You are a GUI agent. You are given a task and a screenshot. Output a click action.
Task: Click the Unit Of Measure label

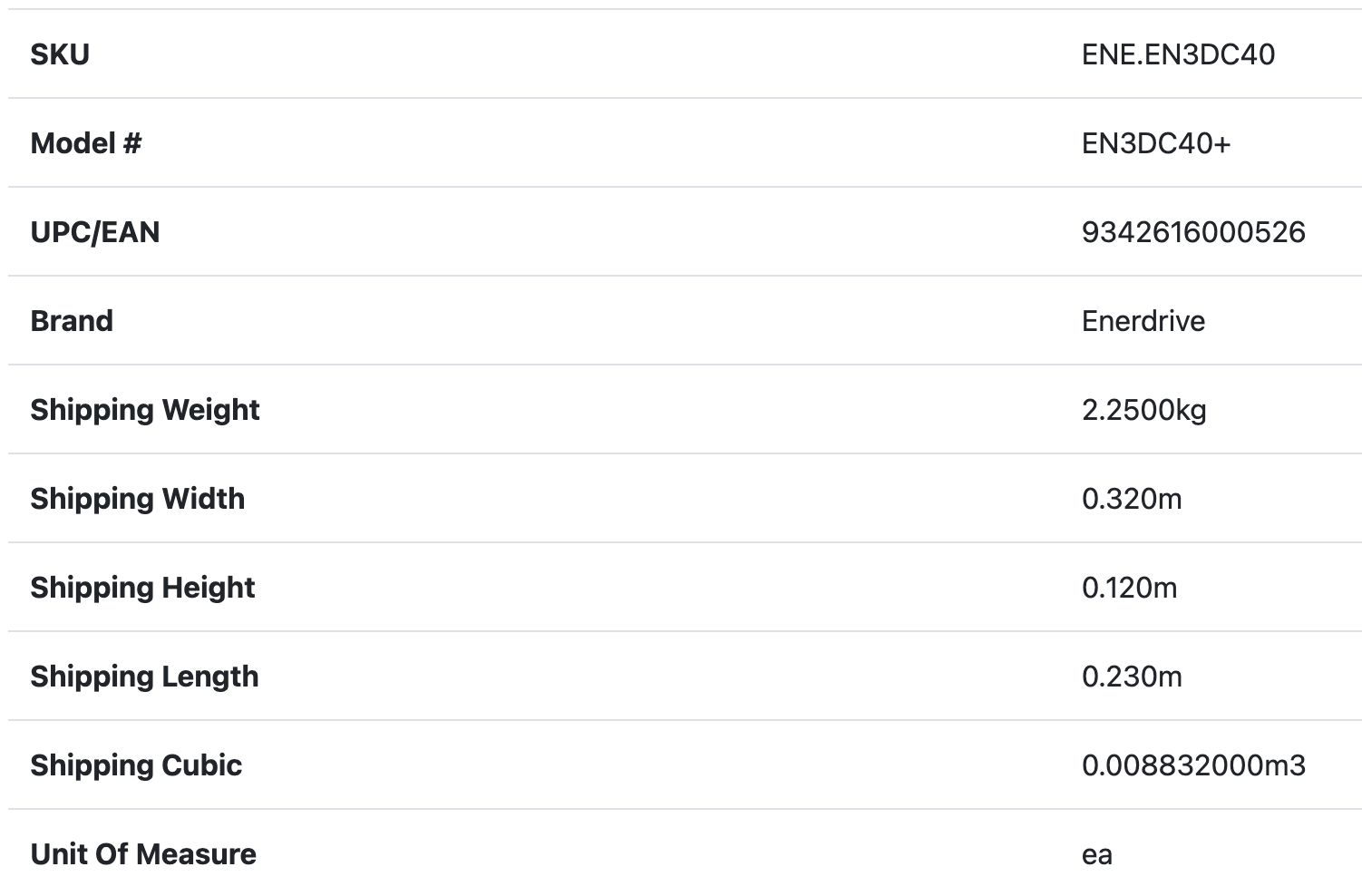click(x=143, y=854)
